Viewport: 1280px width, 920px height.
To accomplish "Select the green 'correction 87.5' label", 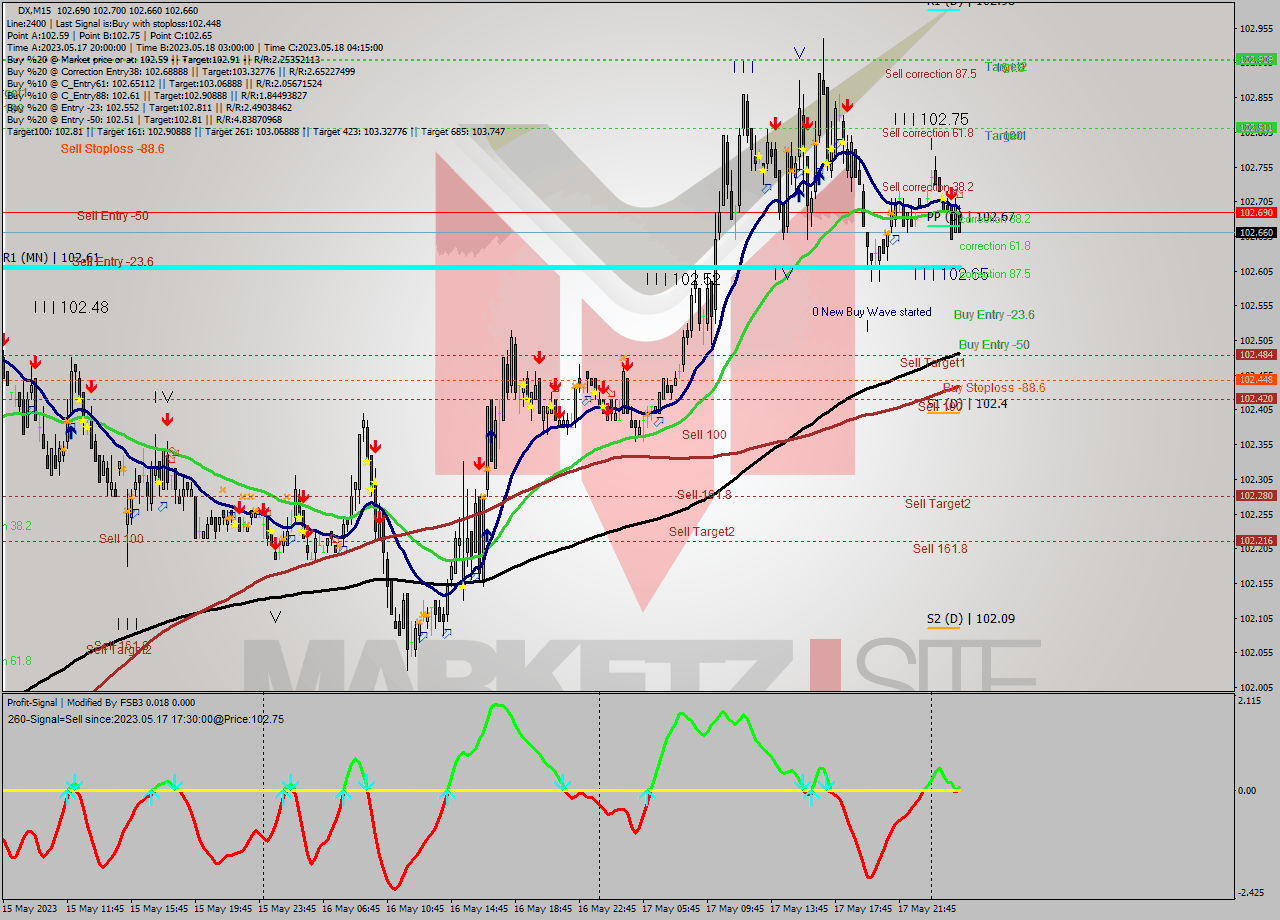I will pos(994,273).
